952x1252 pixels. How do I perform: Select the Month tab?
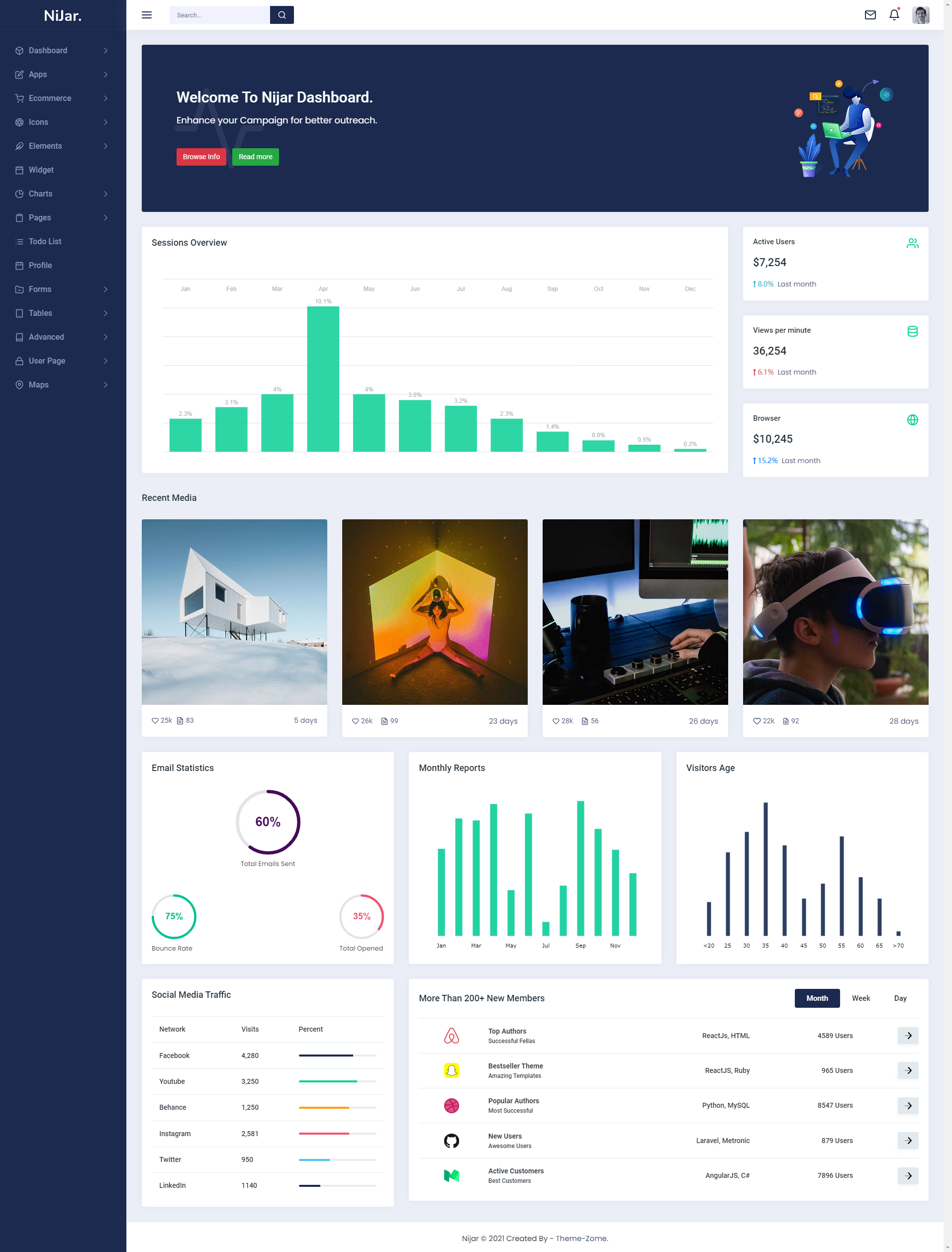coord(817,998)
